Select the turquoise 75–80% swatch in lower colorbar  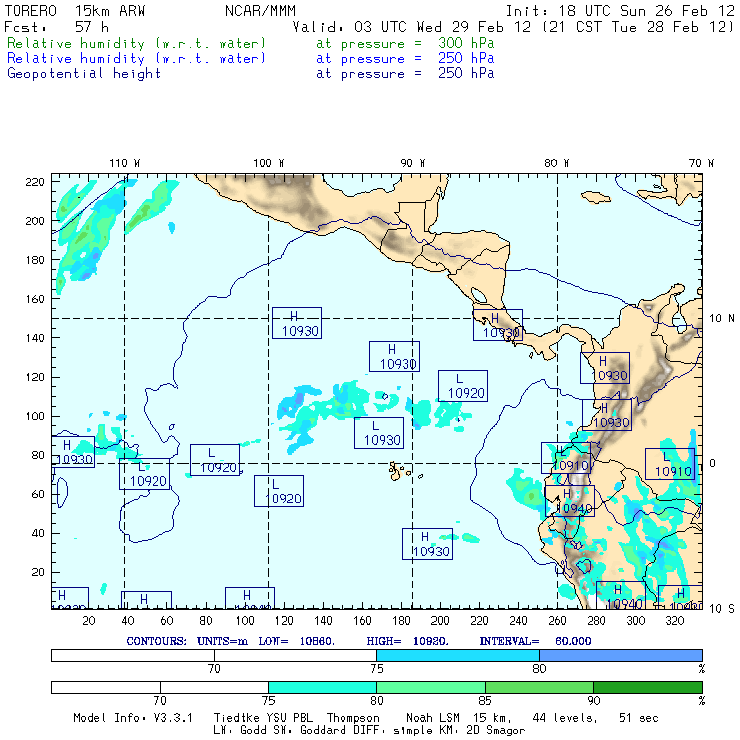(322, 687)
